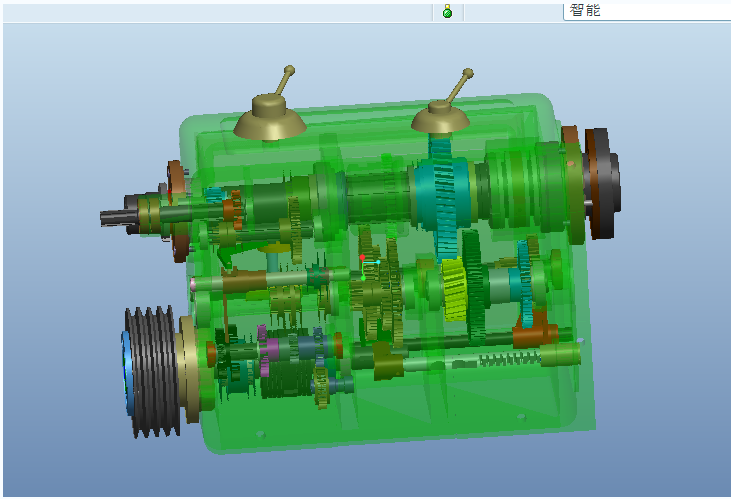Select the bright yellow gear
The height and width of the screenshot is (499, 731).
454,289
